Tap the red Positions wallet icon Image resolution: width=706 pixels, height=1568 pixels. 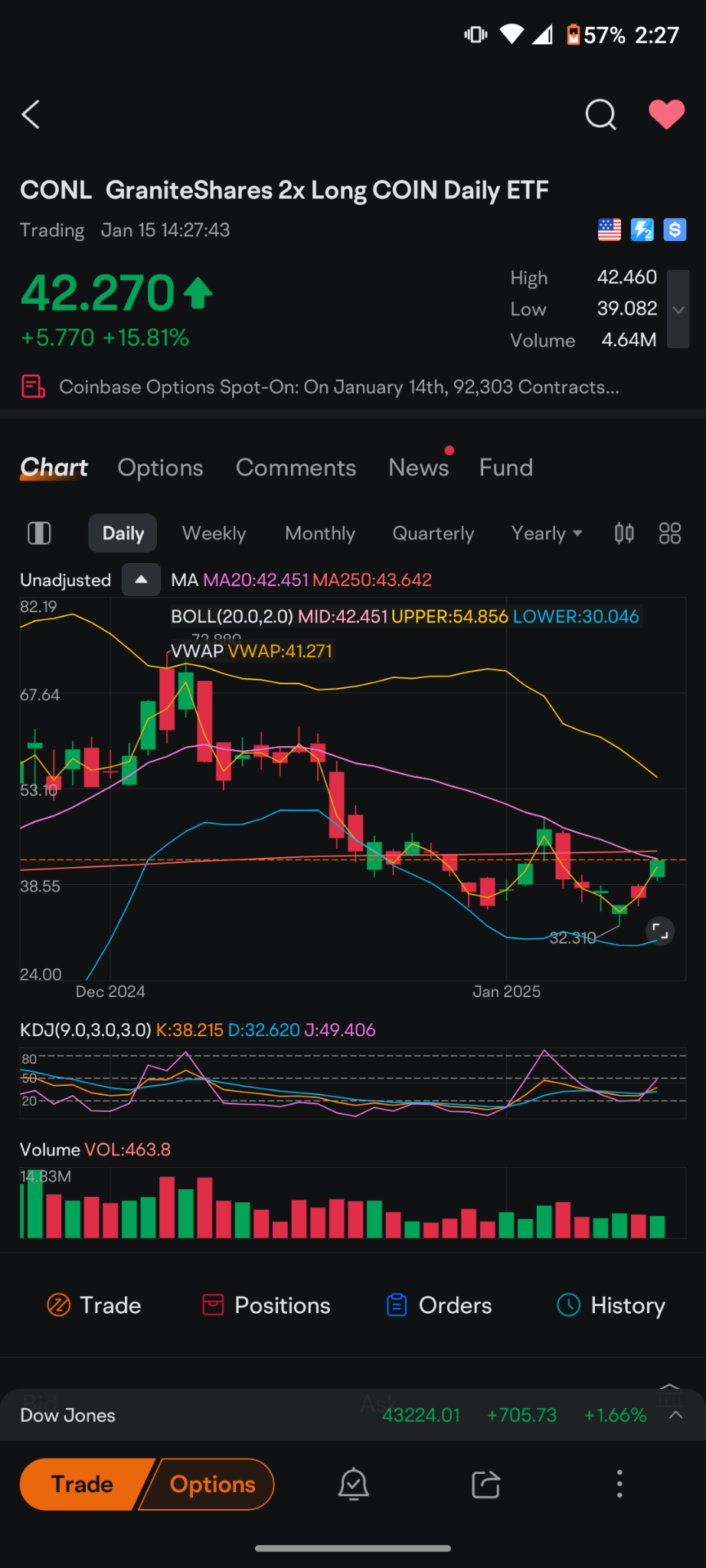point(213,1305)
